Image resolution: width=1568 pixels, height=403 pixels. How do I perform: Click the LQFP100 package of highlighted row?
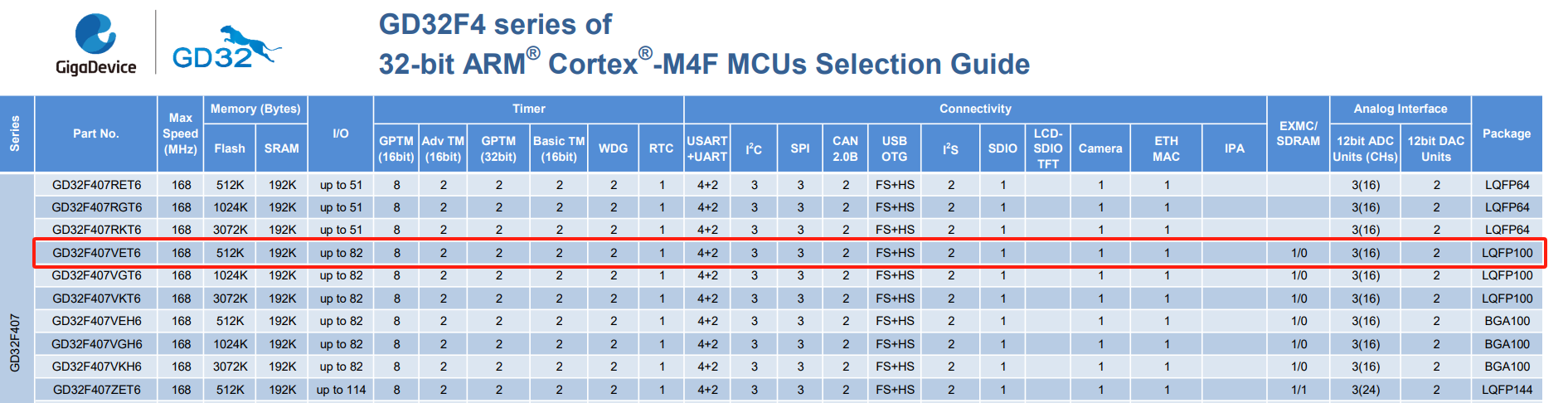(1507, 253)
